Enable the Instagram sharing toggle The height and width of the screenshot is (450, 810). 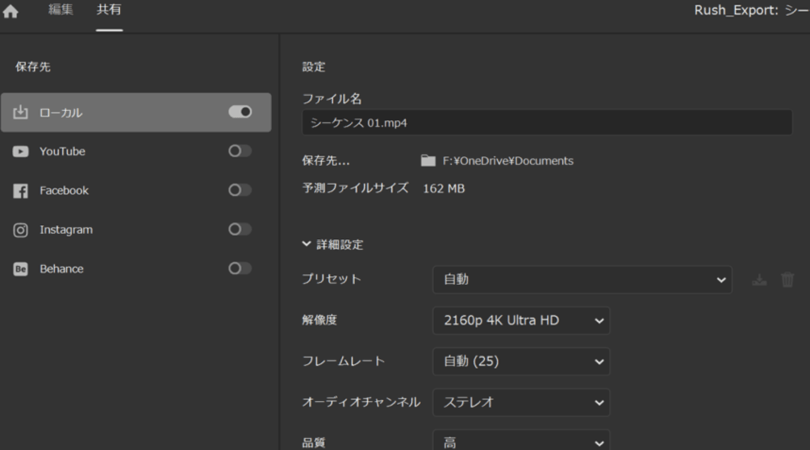240,229
